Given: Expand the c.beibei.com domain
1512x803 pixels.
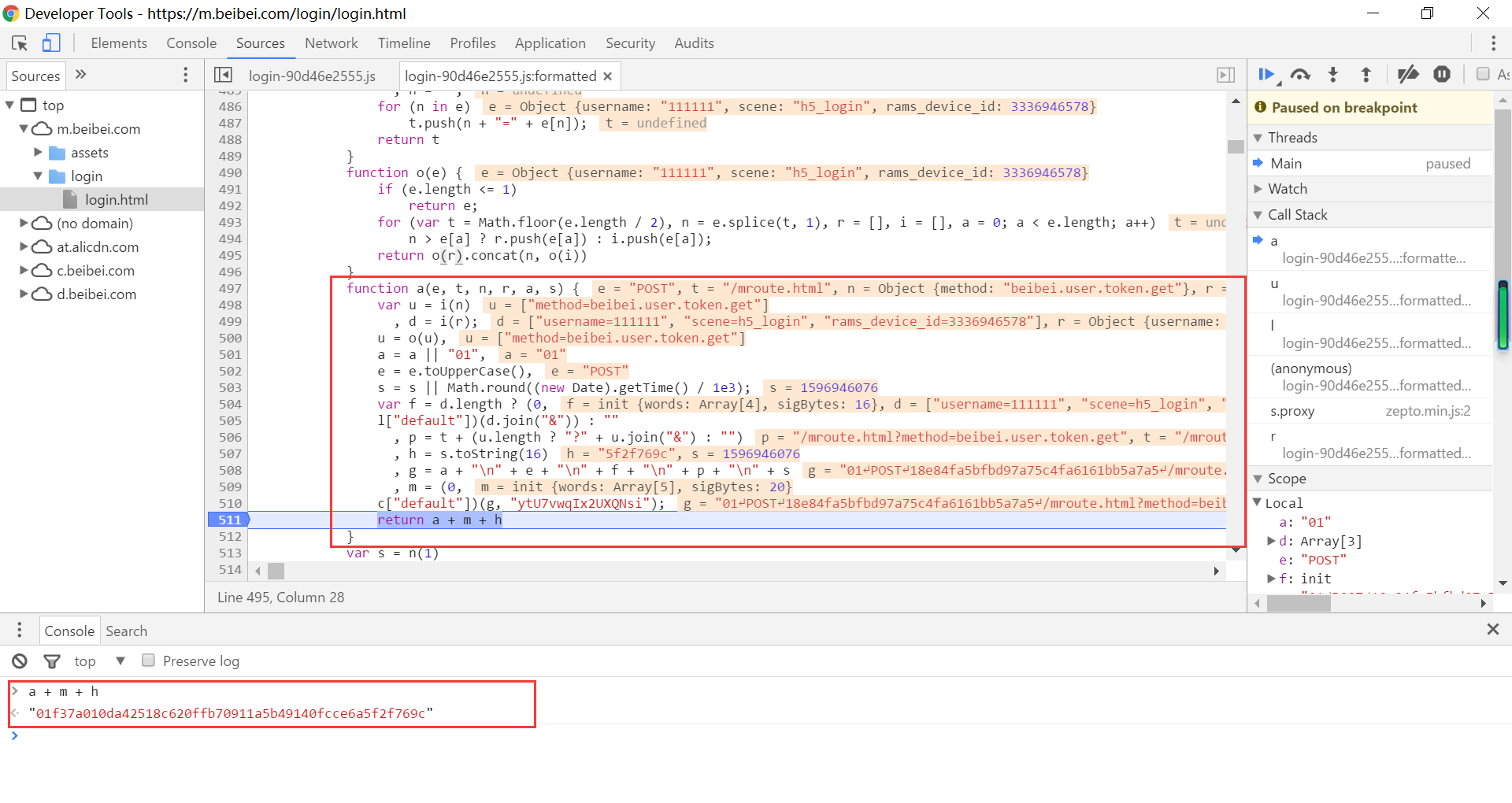Looking at the screenshot, I should (24, 270).
